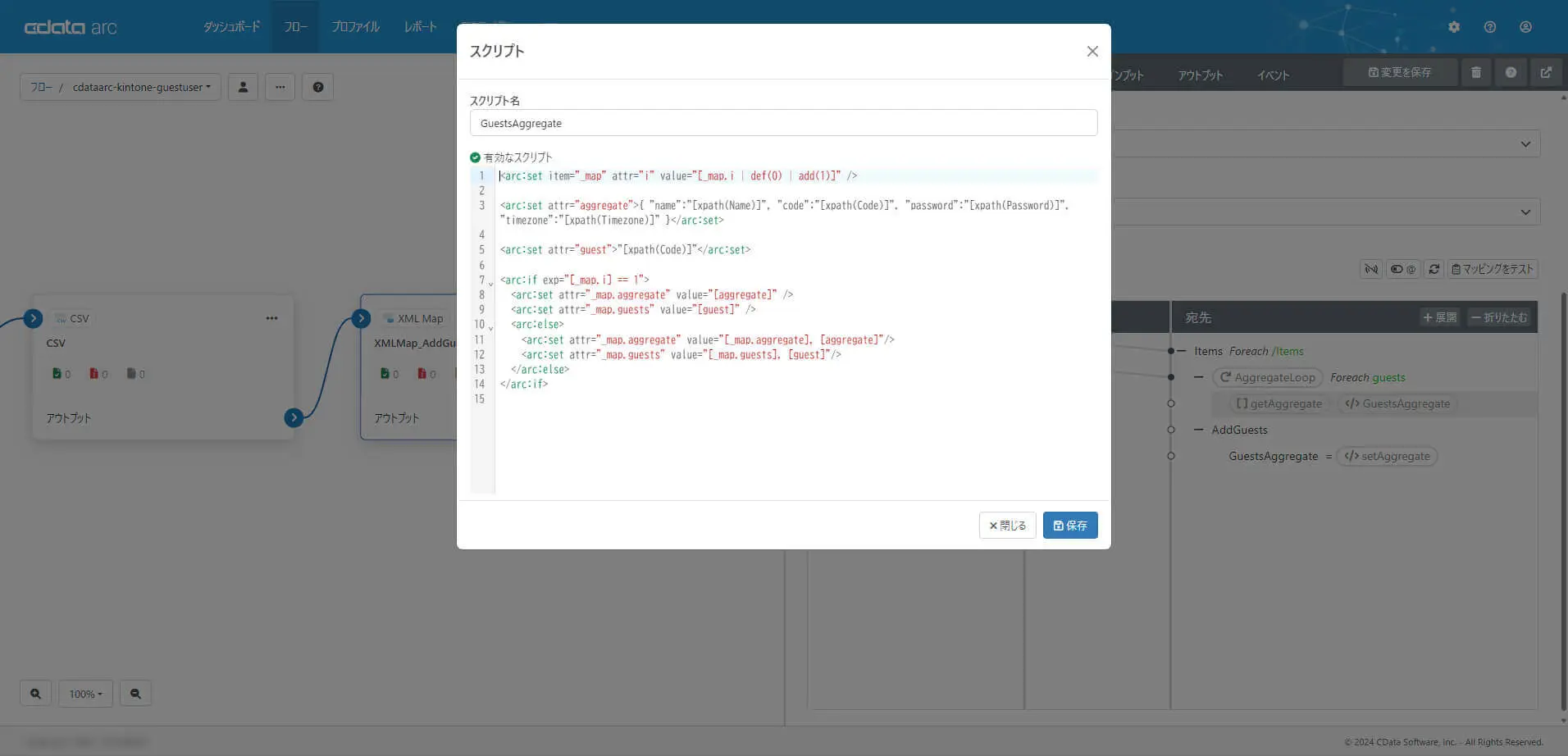Viewport: 1568px width, 756px height.
Task: Open the settings gear in top bar
Action: (1454, 27)
